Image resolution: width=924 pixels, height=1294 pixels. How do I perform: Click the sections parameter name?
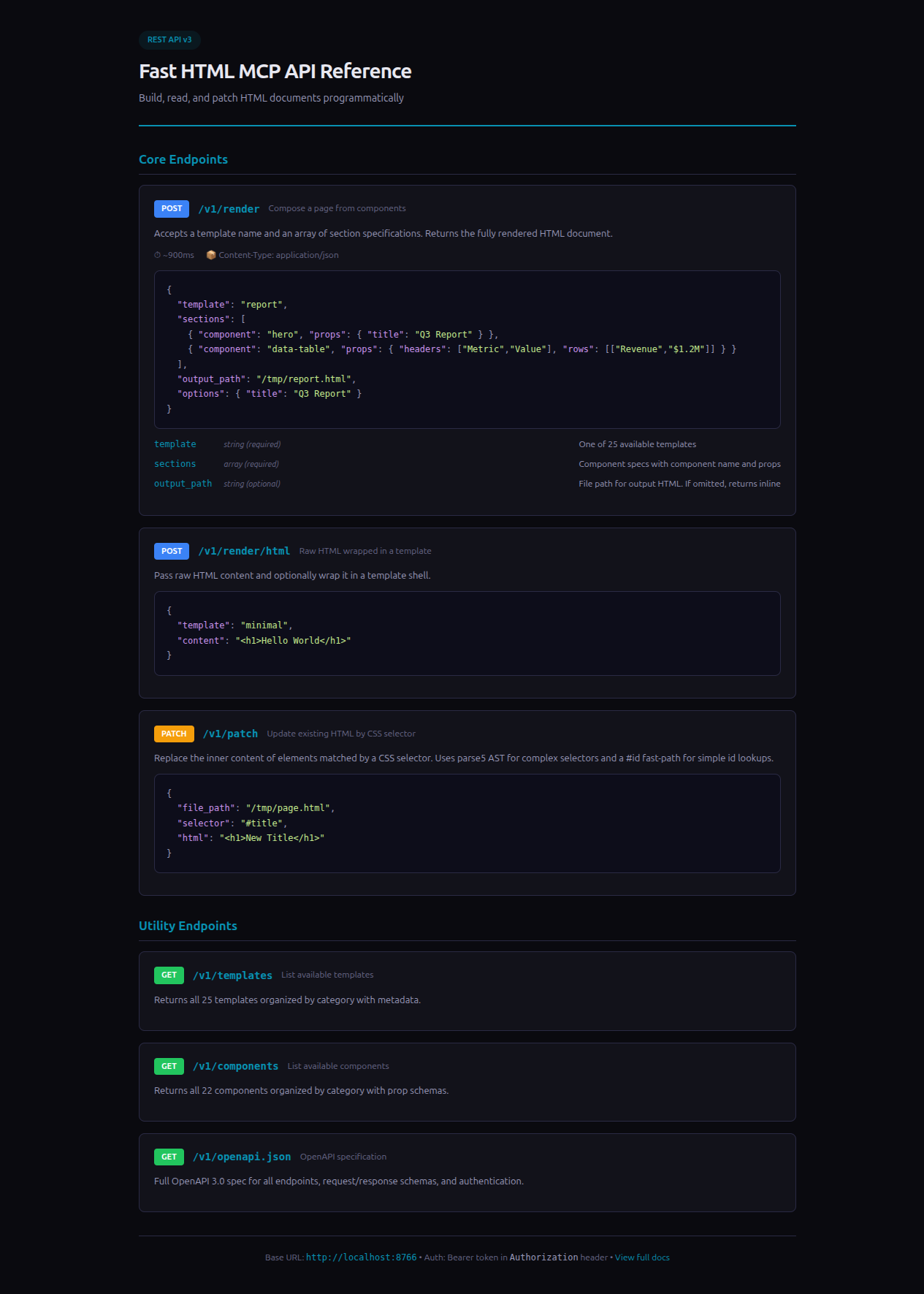[175, 464]
